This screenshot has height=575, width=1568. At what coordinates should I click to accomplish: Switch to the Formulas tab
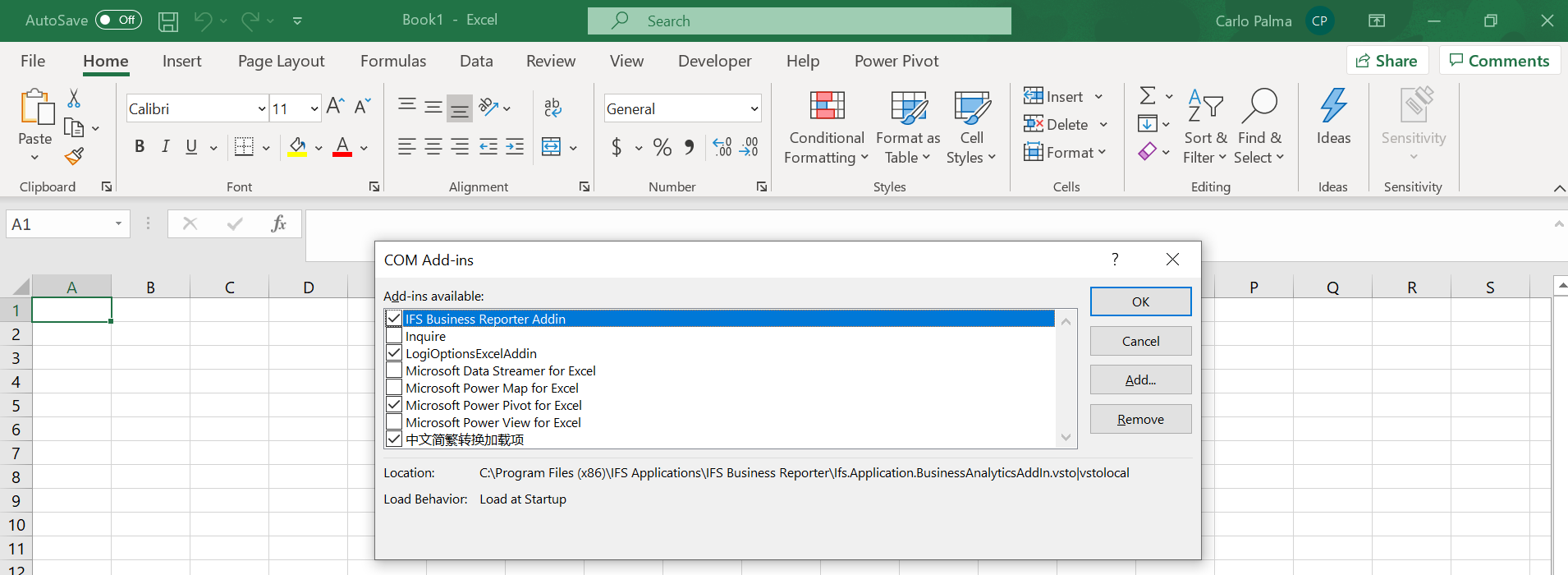pos(393,61)
